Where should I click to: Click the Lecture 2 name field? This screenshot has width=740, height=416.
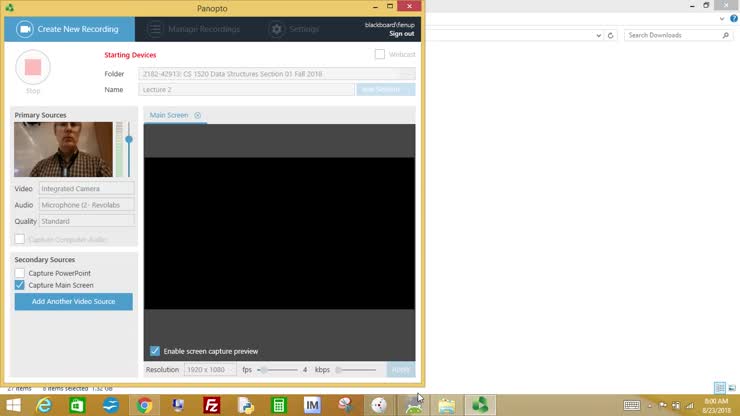tap(246, 90)
